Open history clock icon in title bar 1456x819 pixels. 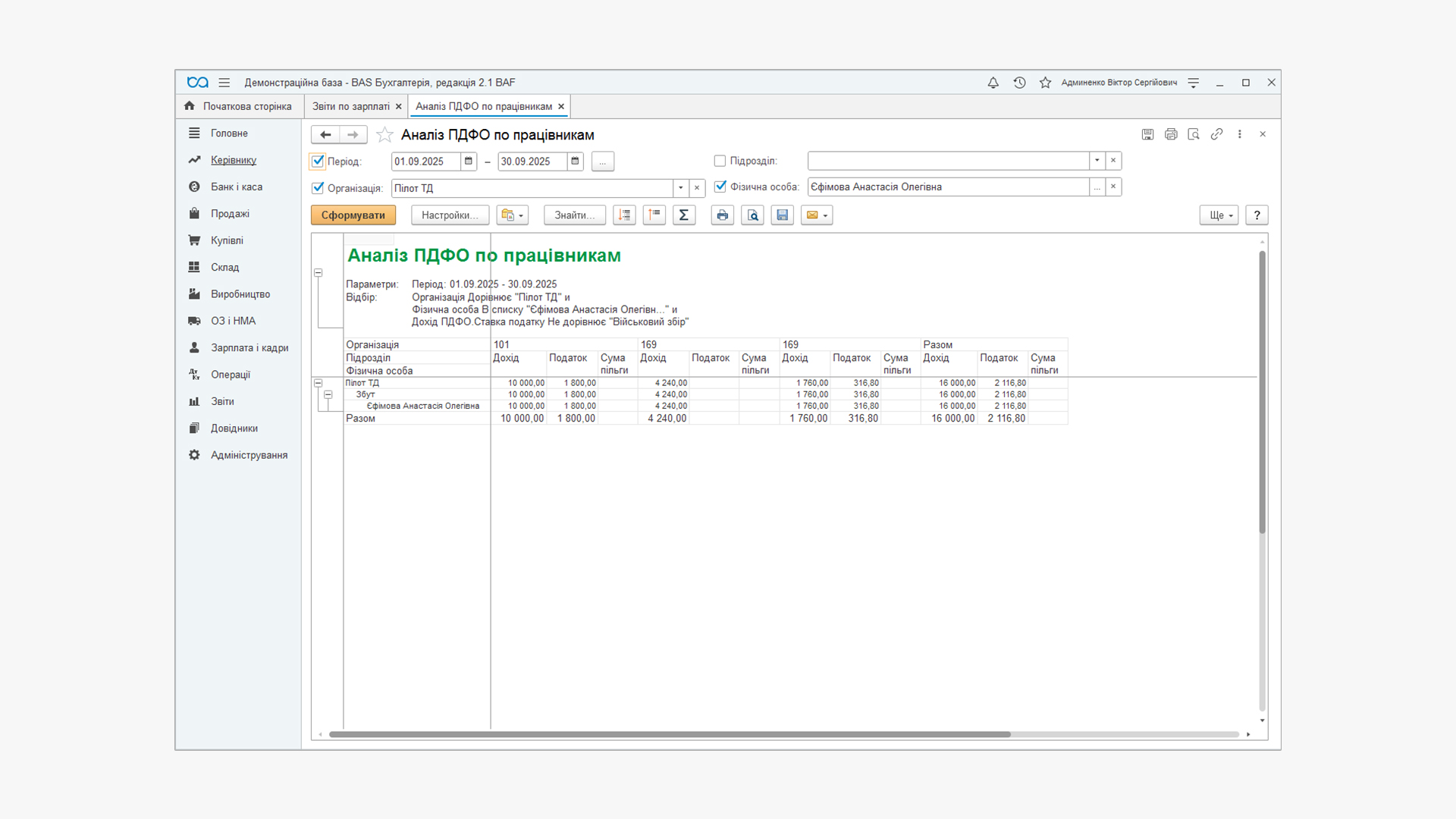[x=1019, y=83]
